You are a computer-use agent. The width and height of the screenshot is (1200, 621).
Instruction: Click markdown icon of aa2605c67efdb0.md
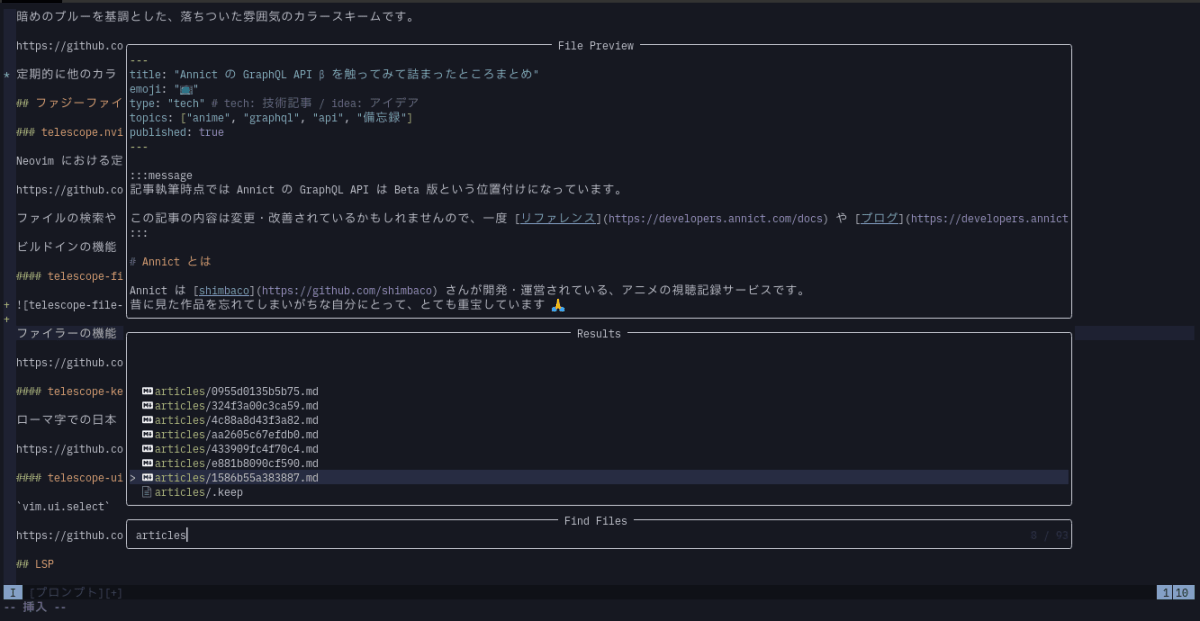click(x=147, y=435)
